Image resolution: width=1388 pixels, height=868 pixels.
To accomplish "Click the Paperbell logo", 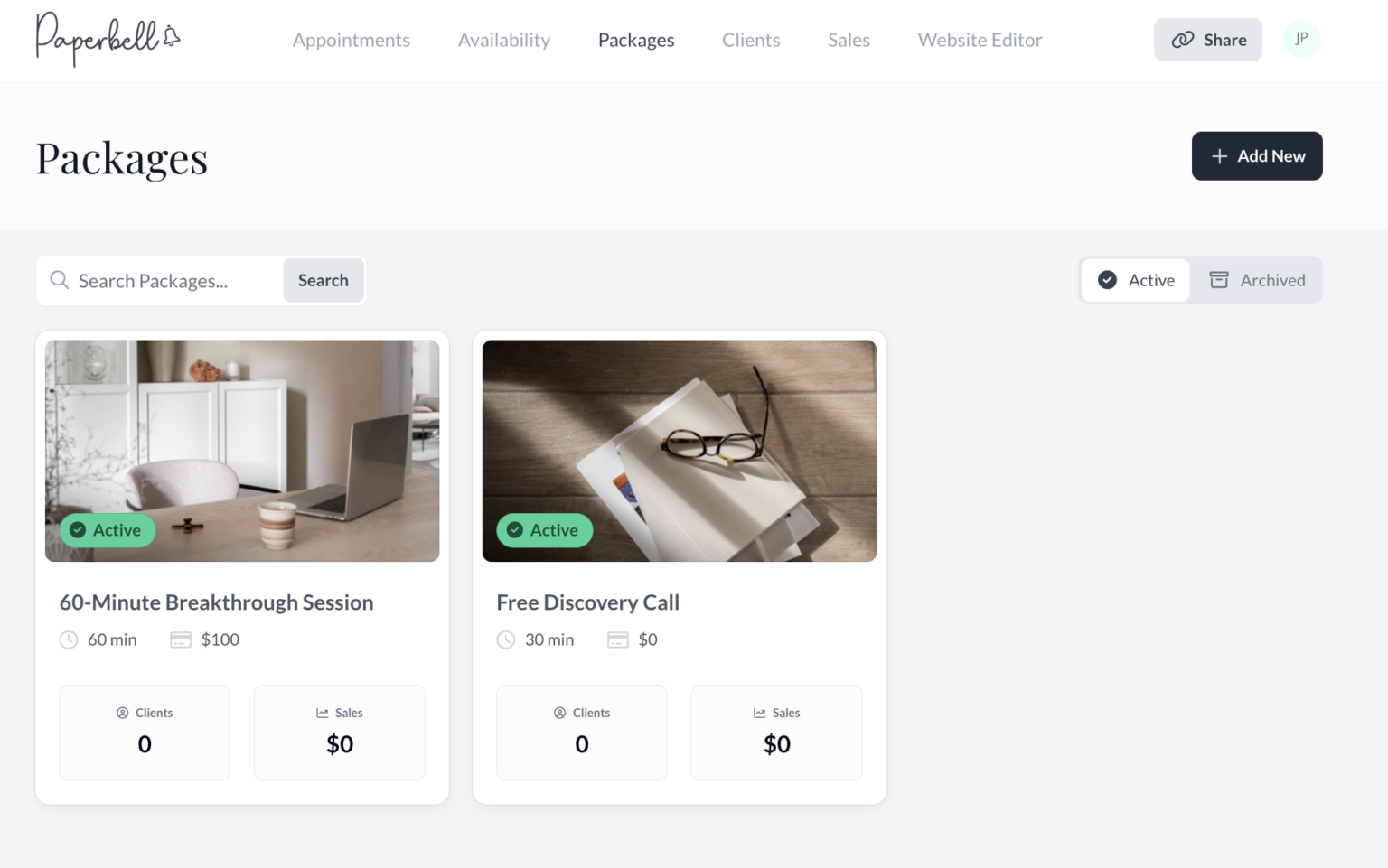I will (108, 39).
